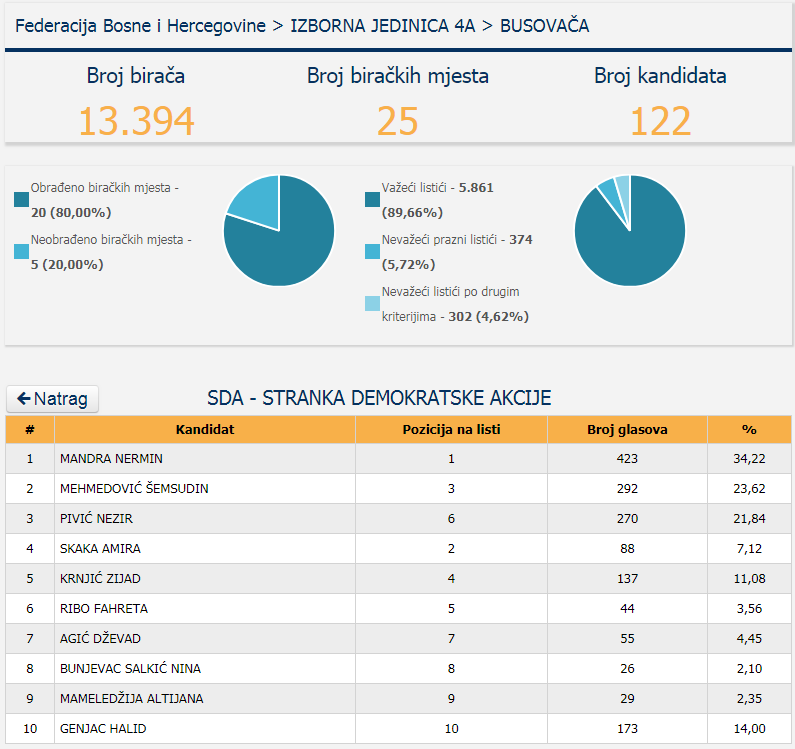The image size is (795, 749).
Task: Click the Broj birača value 13.394
Action: [136, 121]
